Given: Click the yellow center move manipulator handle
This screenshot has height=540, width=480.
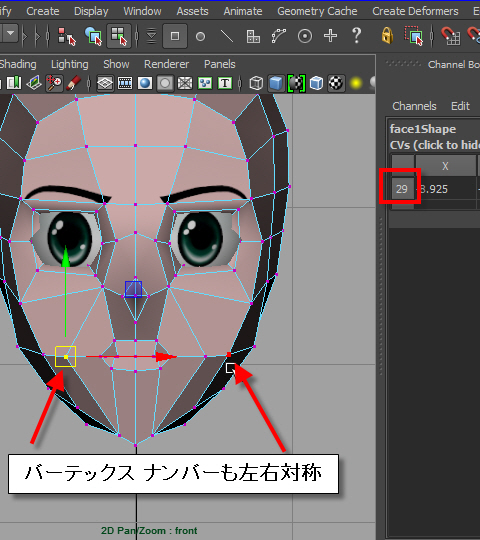Looking at the screenshot, I should [65, 357].
